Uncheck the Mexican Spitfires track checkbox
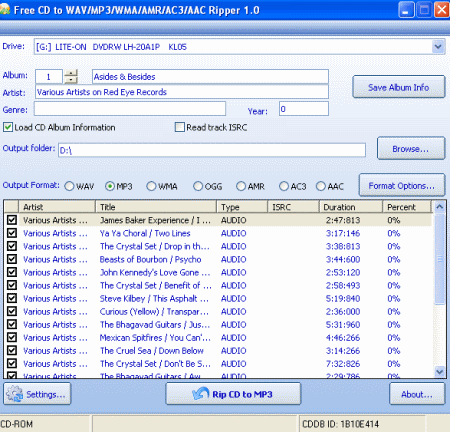 click(12, 337)
